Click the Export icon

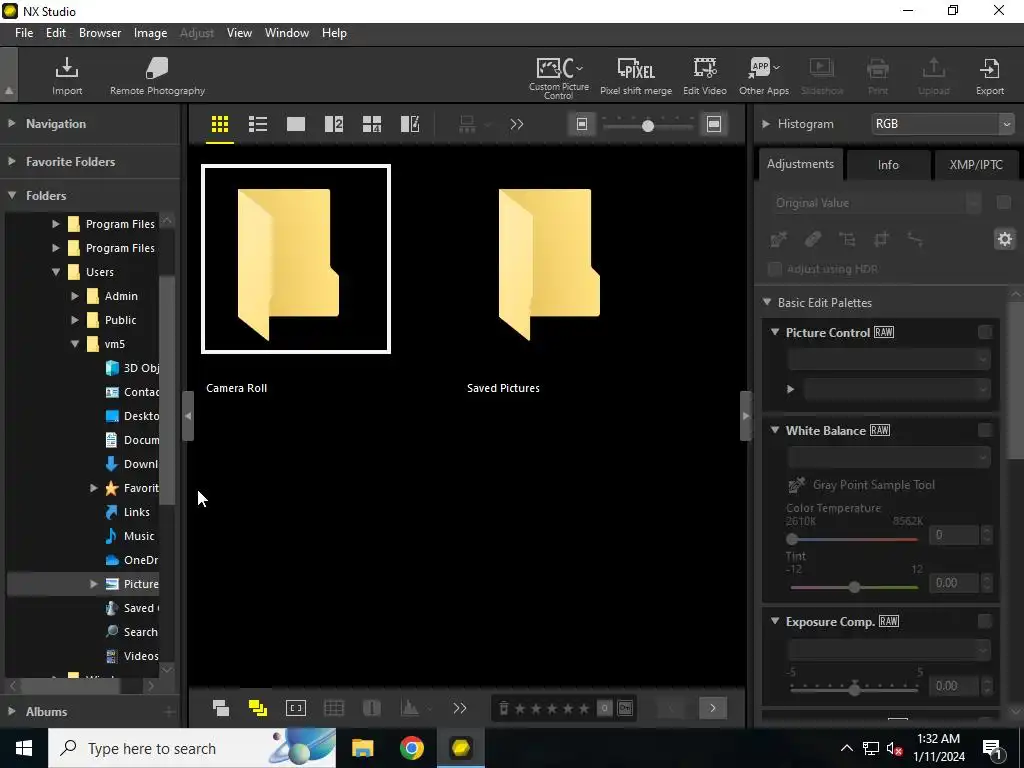click(x=990, y=76)
